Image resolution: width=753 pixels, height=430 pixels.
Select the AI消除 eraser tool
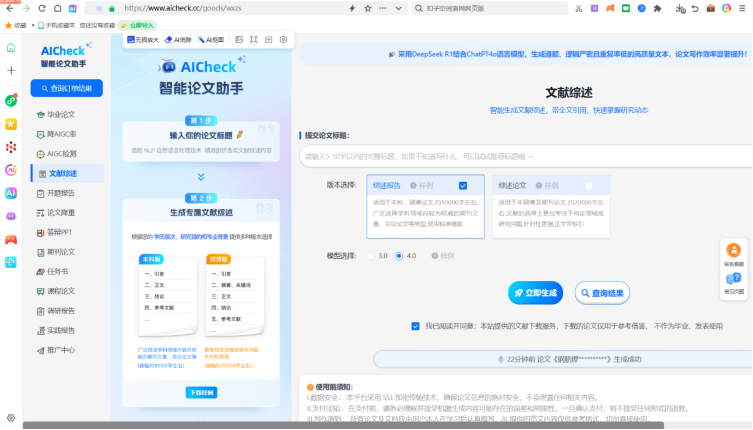(x=178, y=39)
